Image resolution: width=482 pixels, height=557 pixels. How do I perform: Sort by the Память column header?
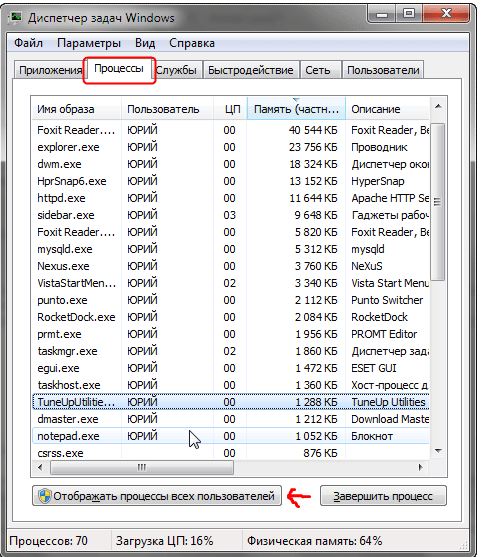(x=296, y=109)
